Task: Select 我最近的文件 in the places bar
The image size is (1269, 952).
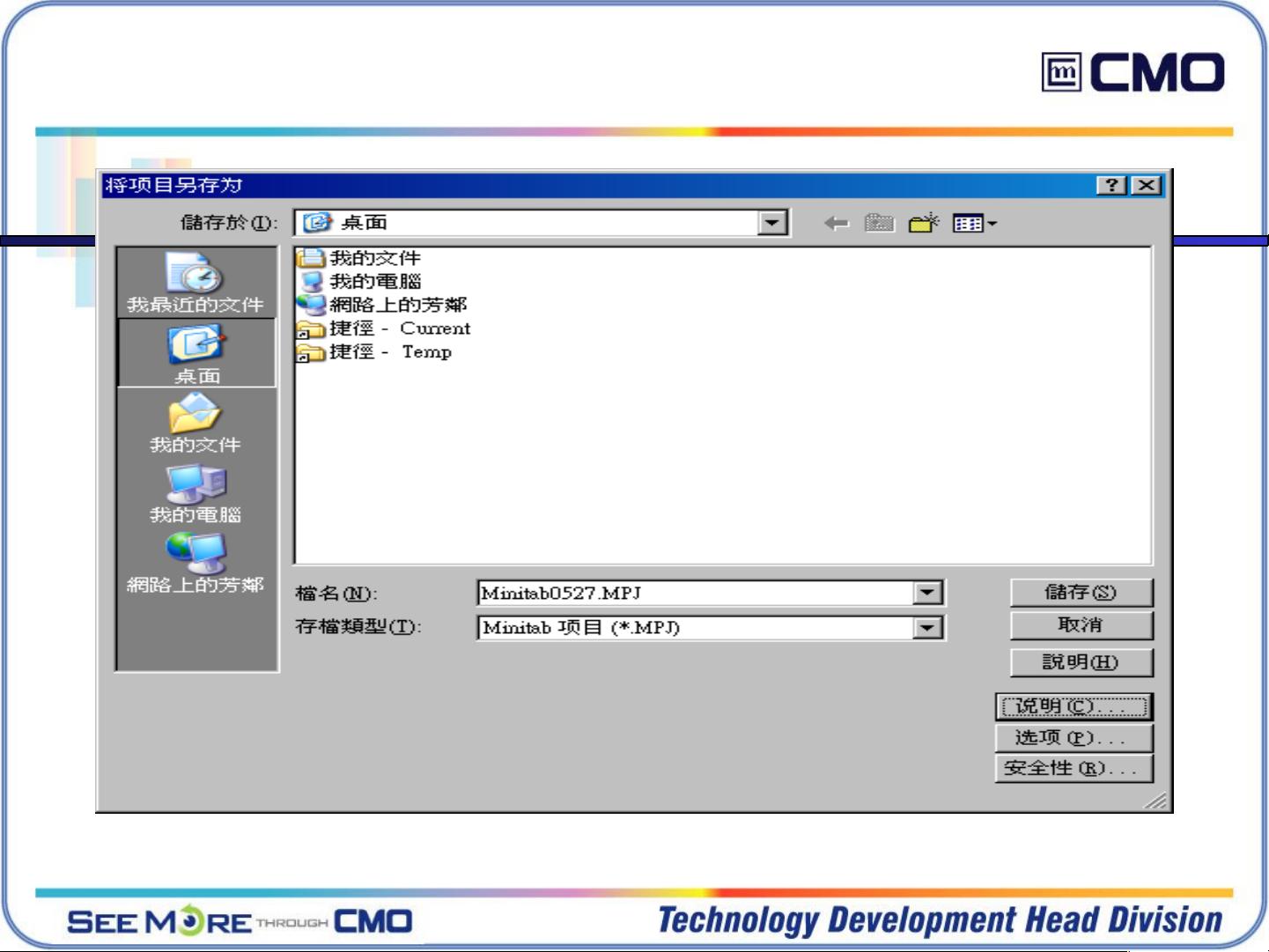Action: click(x=196, y=283)
